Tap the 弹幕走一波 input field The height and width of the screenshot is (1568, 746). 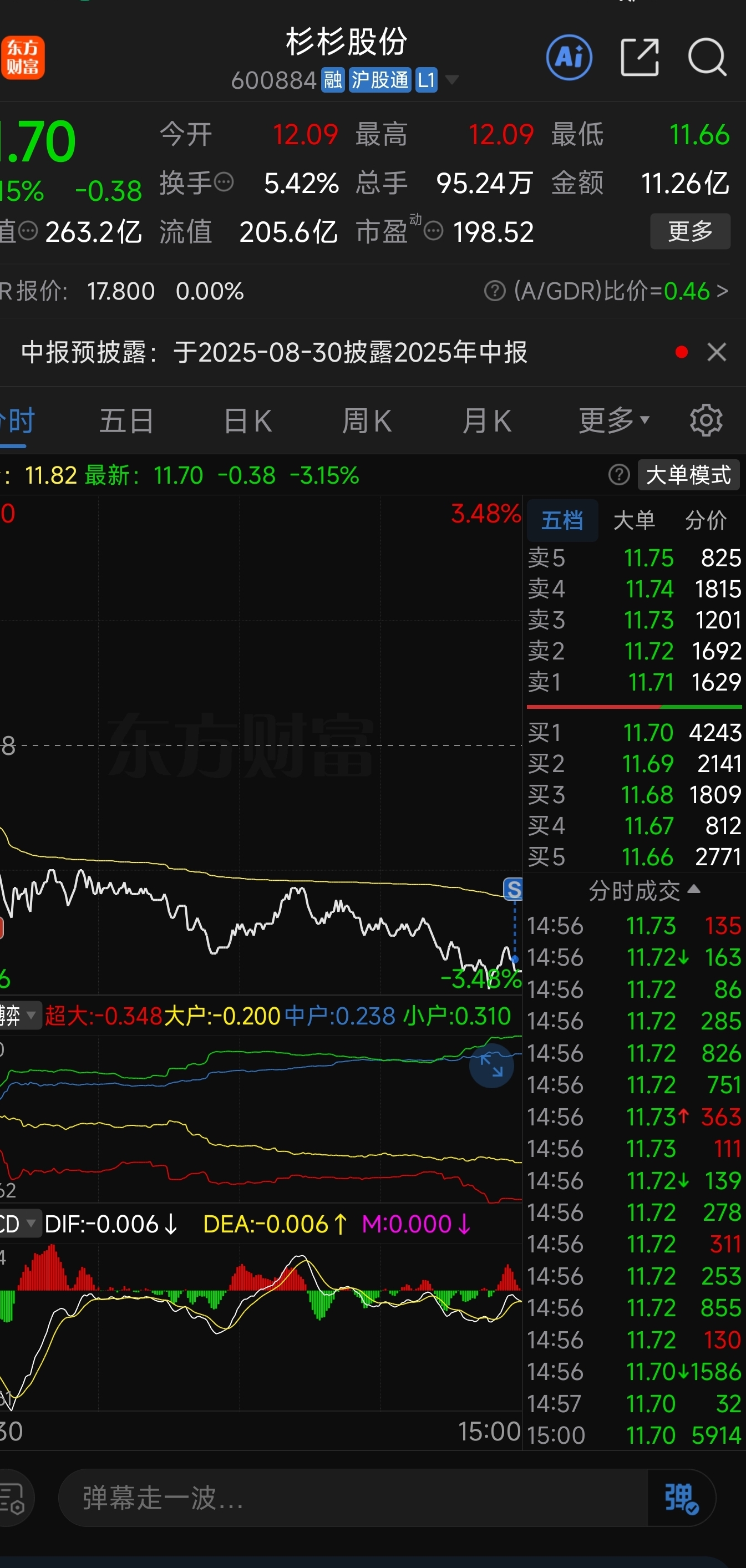coord(353,1498)
